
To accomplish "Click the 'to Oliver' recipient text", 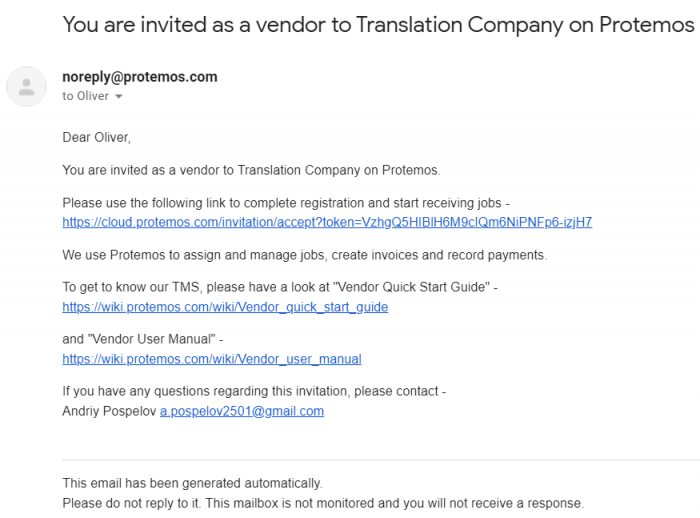I will 85,96.
